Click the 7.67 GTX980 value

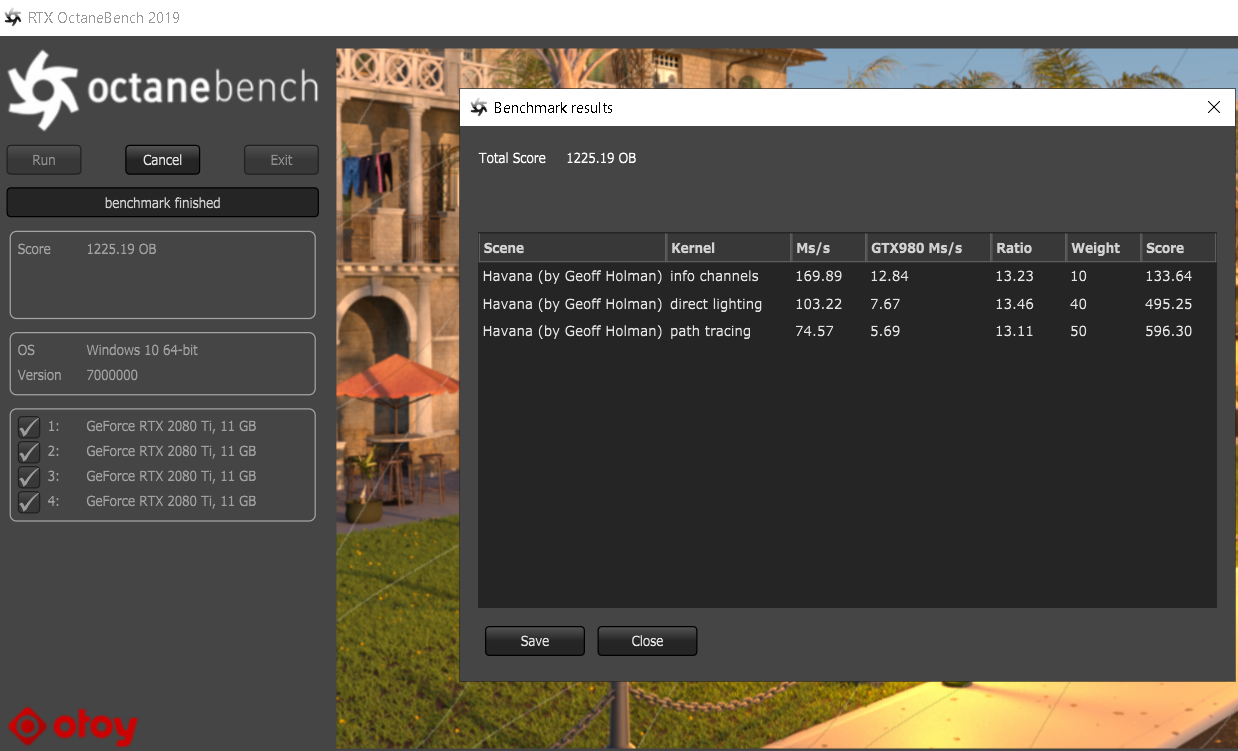pos(885,304)
